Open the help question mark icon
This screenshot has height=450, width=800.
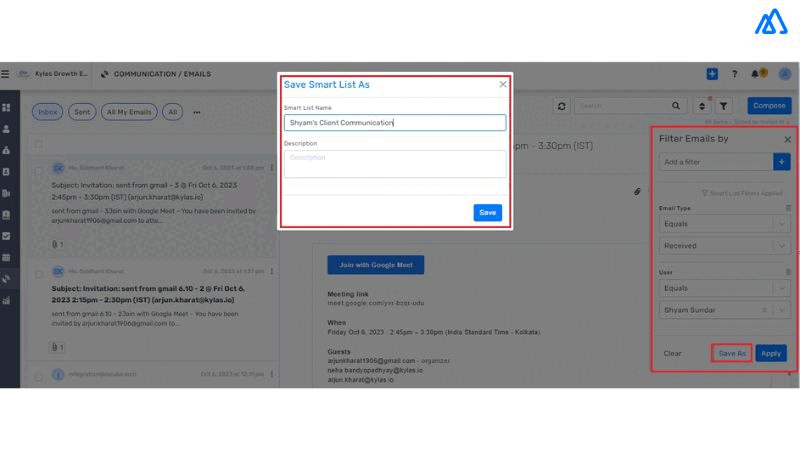[734, 74]
